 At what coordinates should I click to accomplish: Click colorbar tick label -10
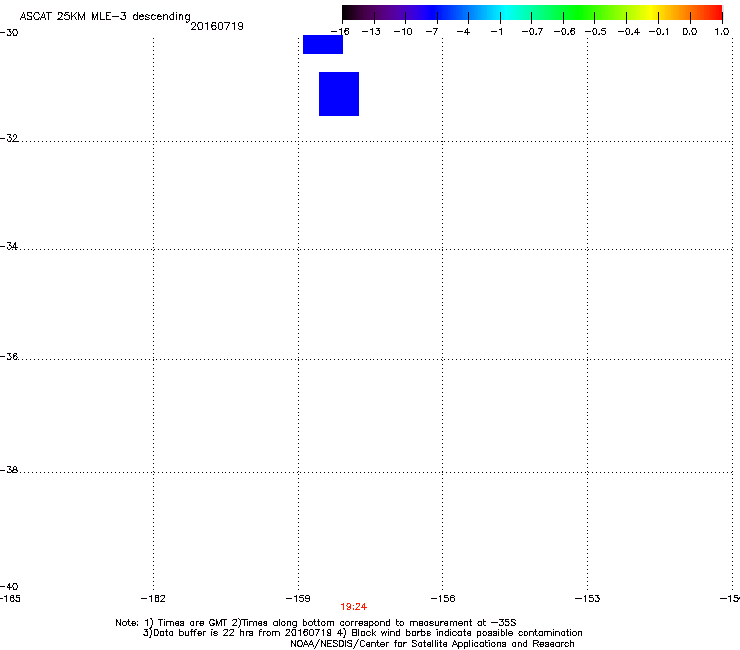(x=403, y=32)
